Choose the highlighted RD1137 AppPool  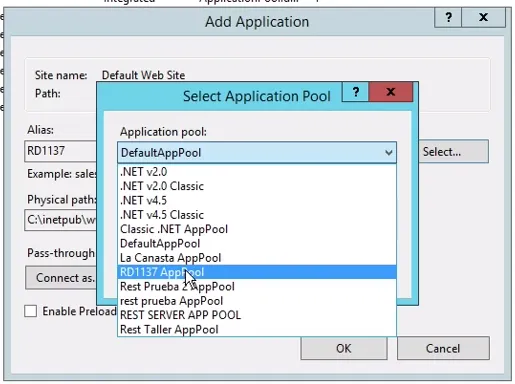tap(257, 272)
